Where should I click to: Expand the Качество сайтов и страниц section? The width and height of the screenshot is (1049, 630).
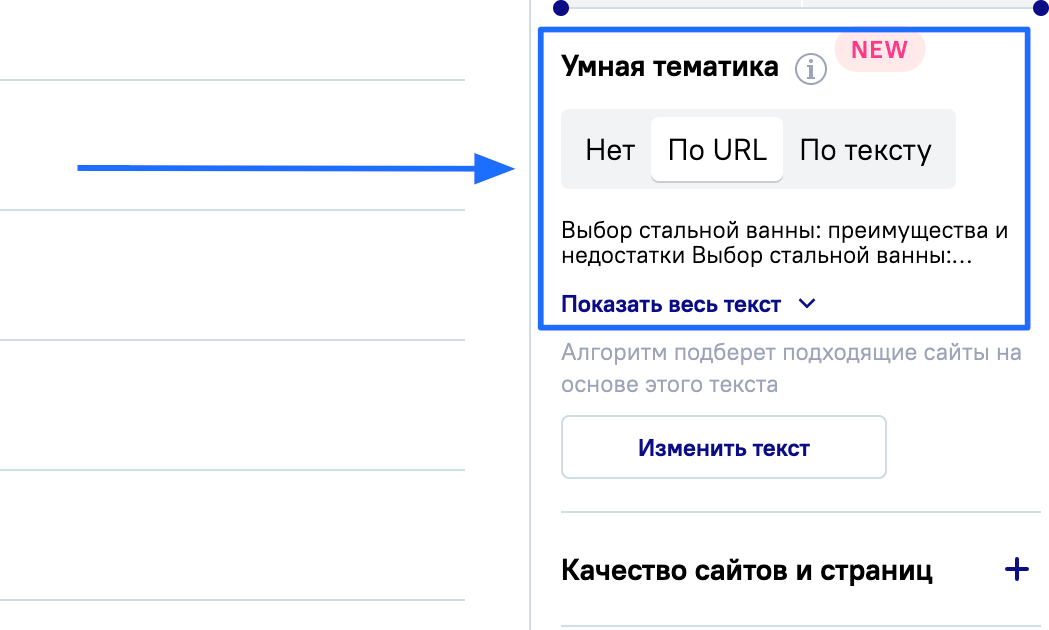(x=747, y=571)
